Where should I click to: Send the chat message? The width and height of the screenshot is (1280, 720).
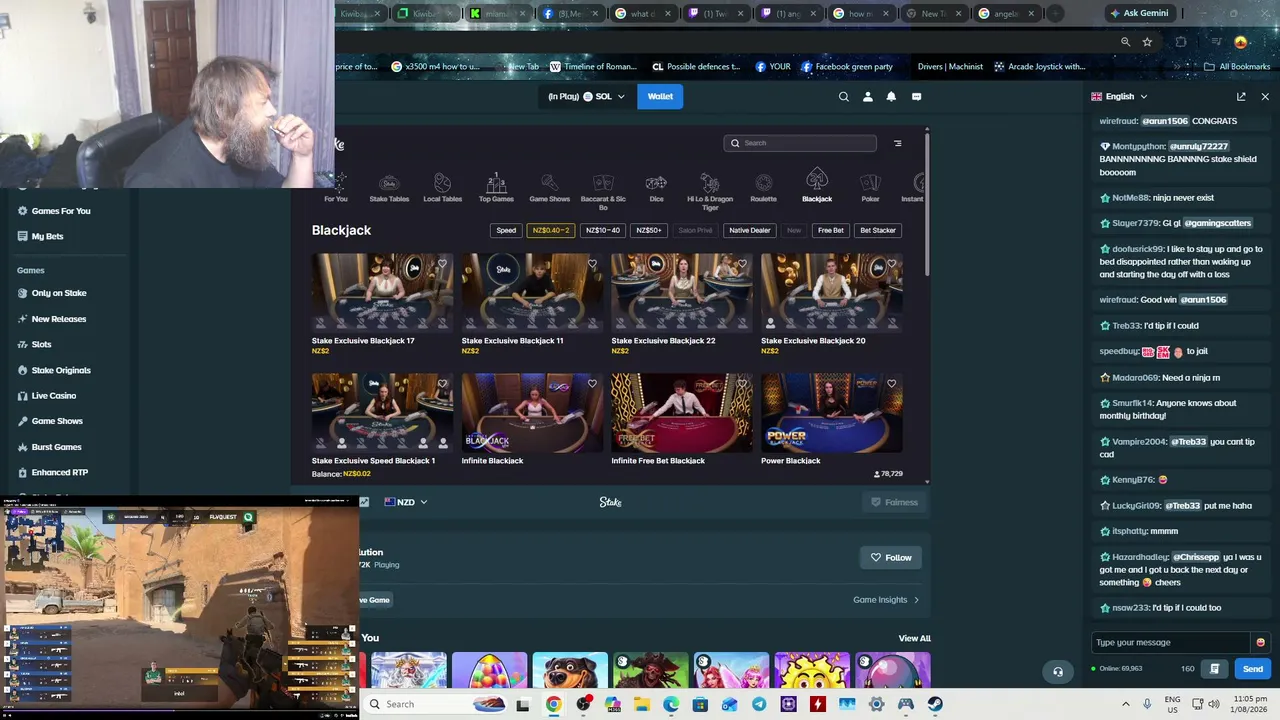pos(1253,669)
